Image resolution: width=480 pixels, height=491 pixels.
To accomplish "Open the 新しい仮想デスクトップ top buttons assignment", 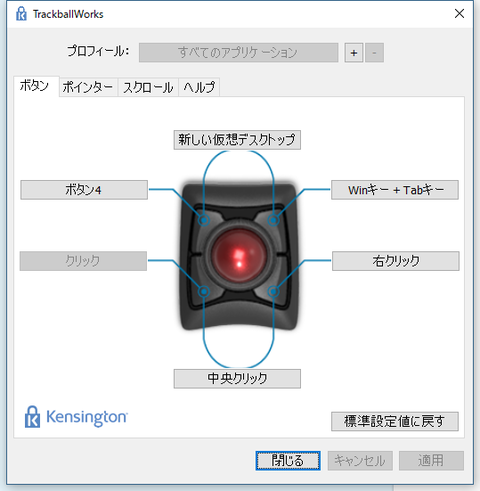I will 237,140.
